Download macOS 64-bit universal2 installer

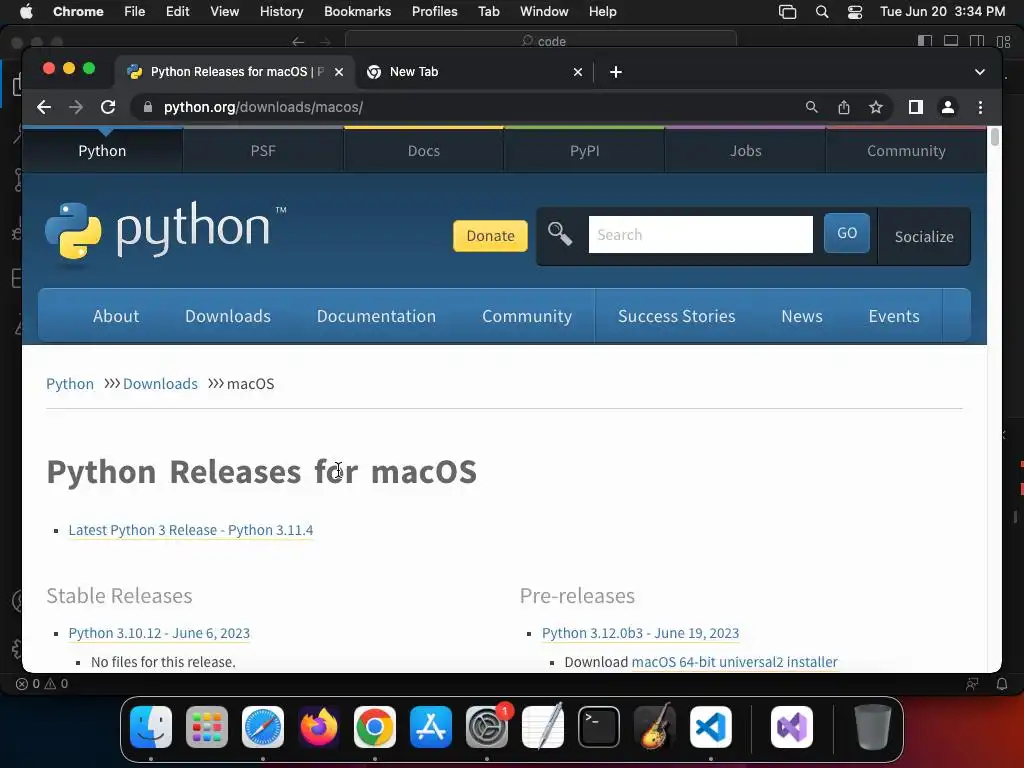[x=734, y=662]
